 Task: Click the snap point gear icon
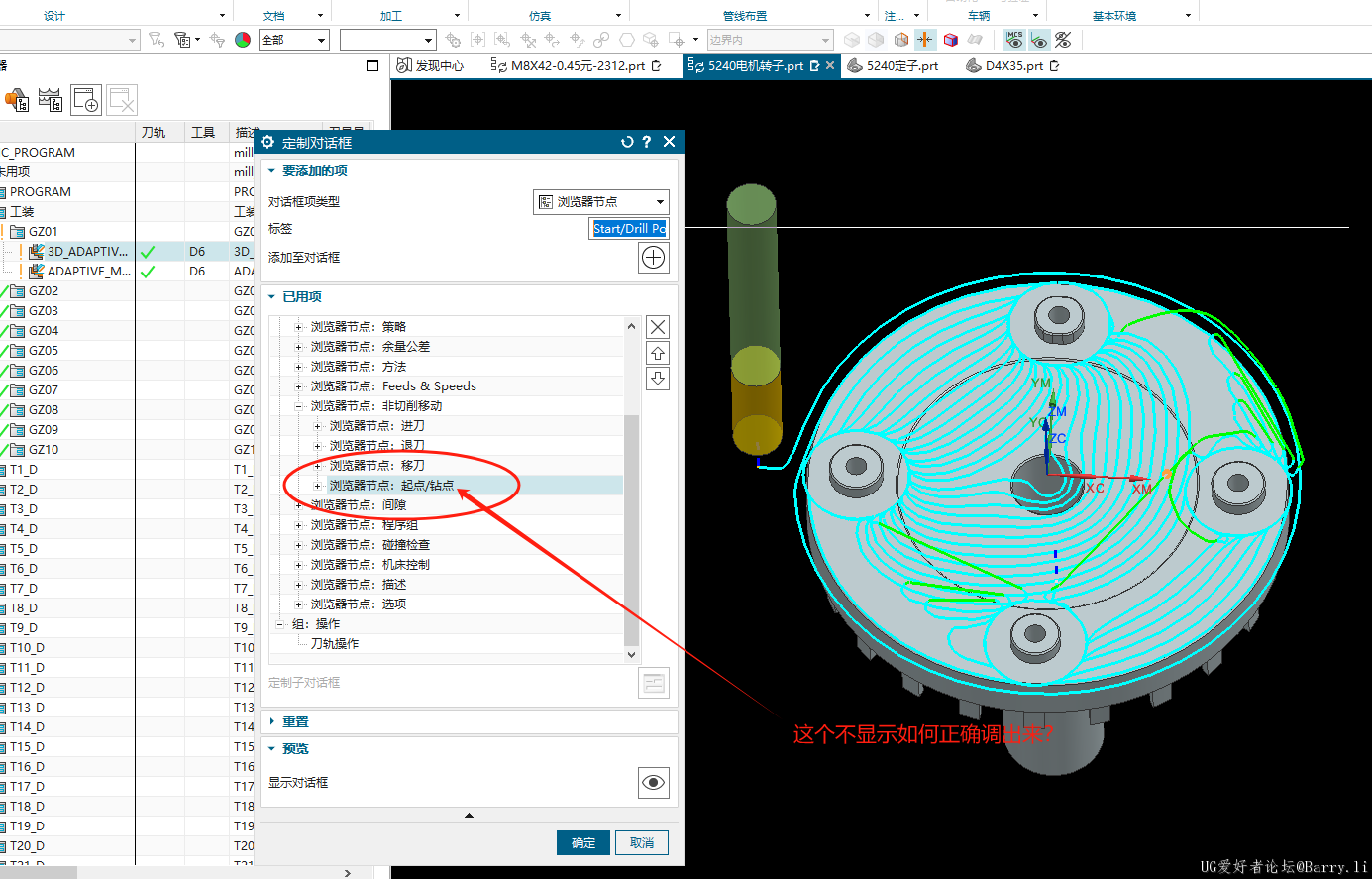click(x=453, y=40)
